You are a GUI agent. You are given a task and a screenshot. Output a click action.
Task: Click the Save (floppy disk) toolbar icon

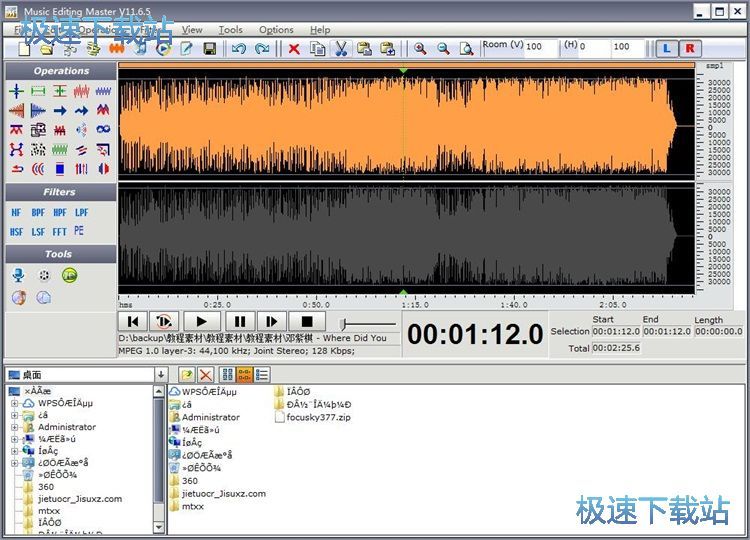(210, 48)
